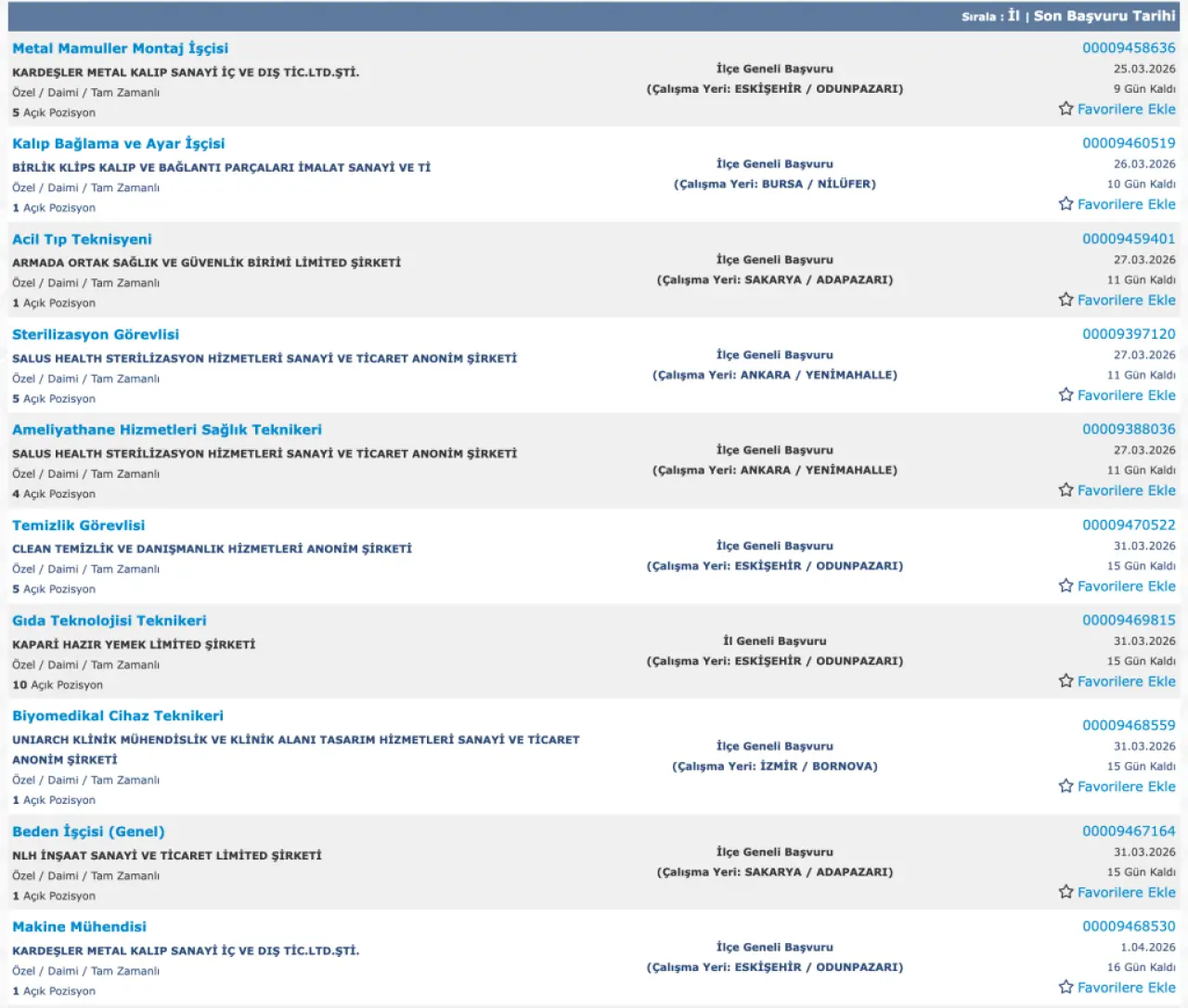
Task: Click star icon on Biyomedikal Cihaz Teknikeri row
Action: coord(1065,786)
